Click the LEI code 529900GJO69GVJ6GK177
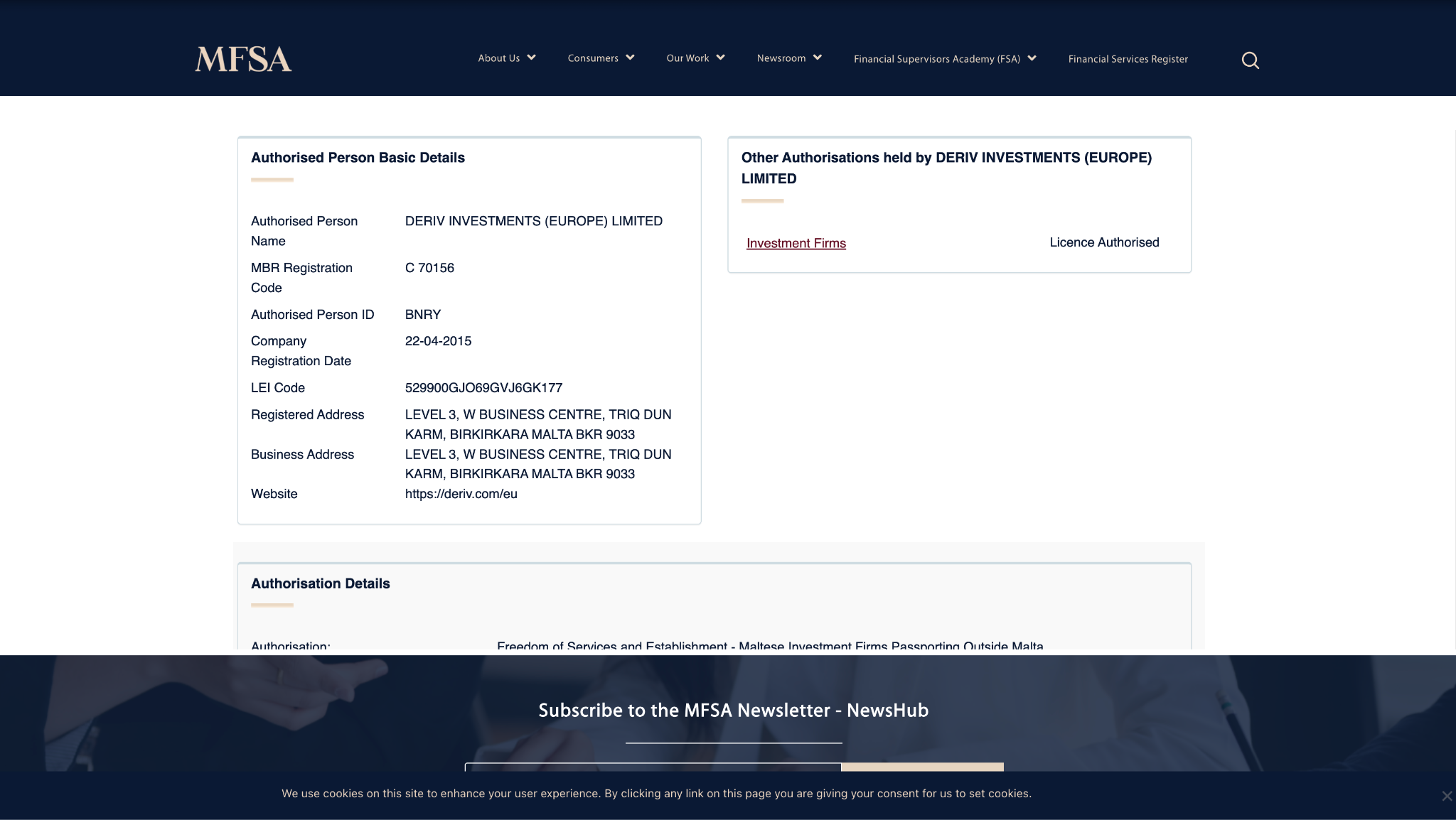 [483, 388]
